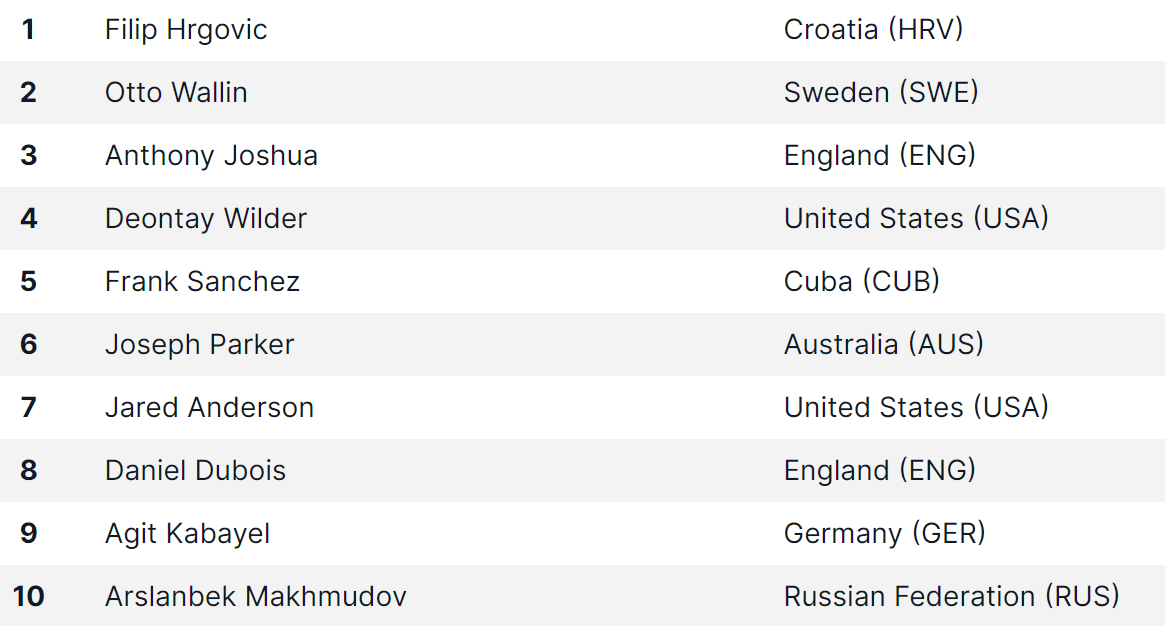
Task: Click on Frank Sanchez
Action: [x=202, y=281]
